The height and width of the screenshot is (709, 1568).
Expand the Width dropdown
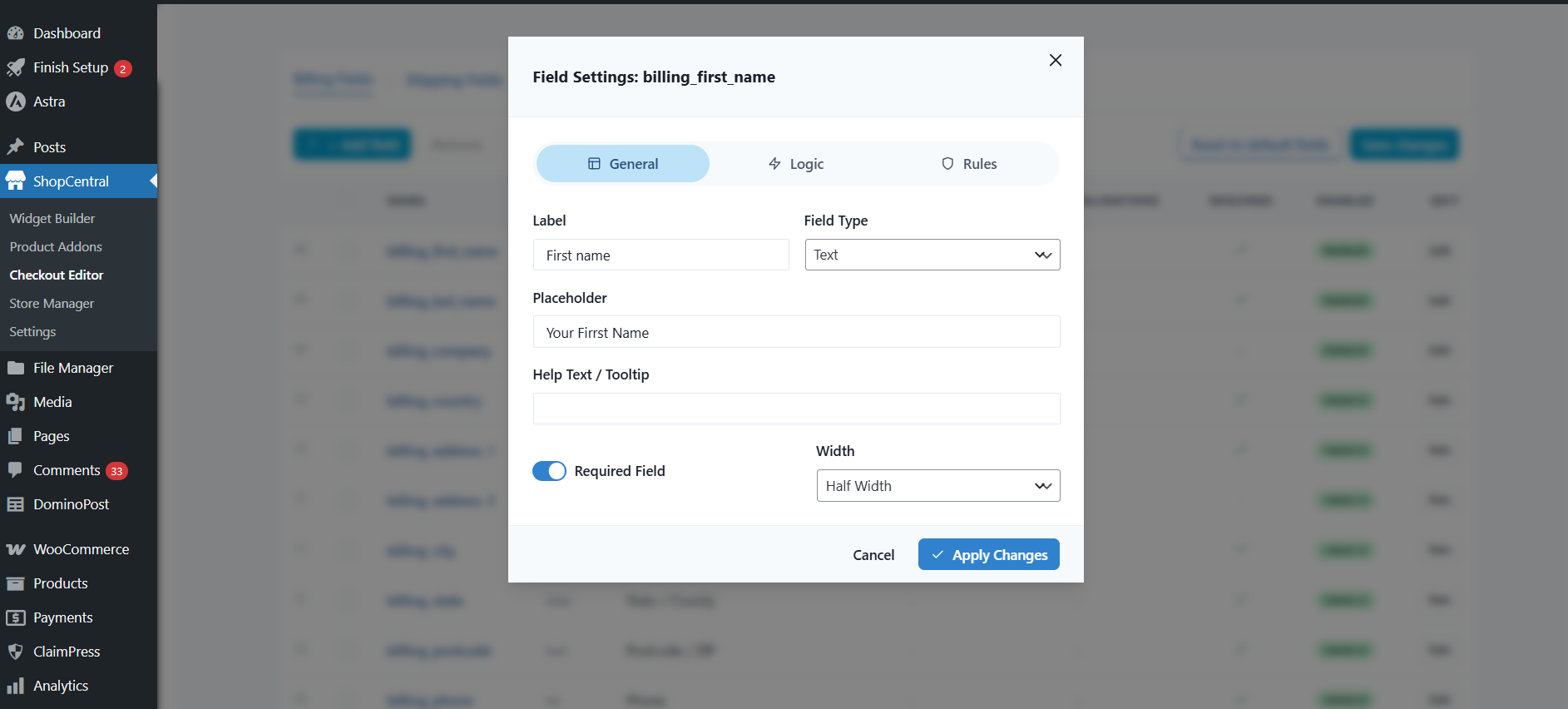point(937,486)
